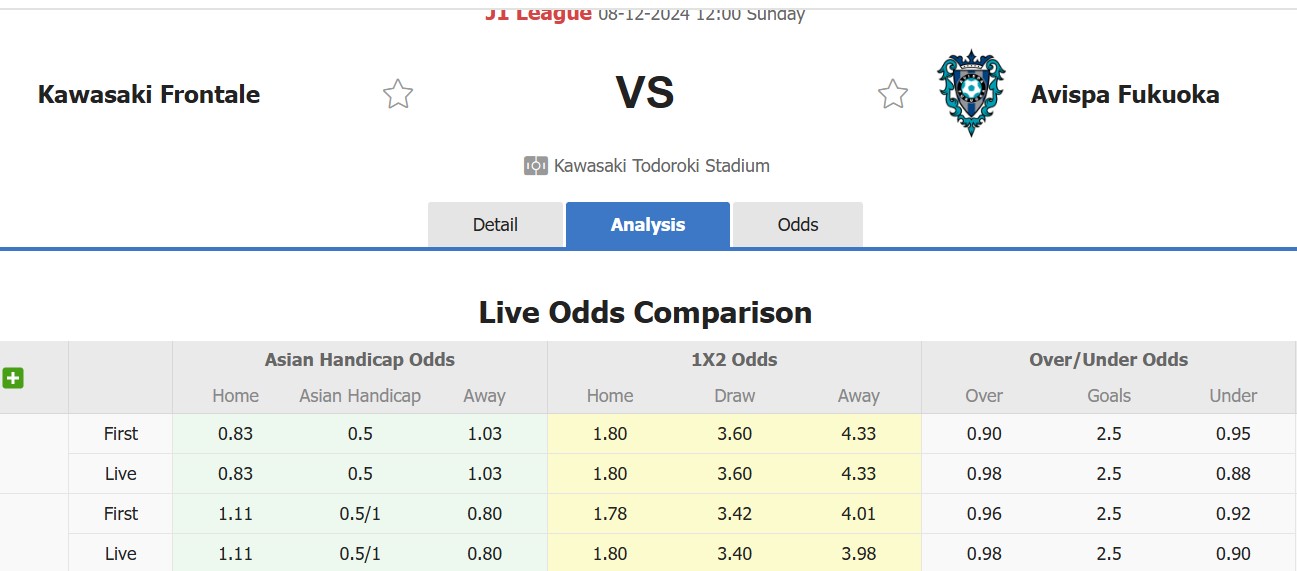Select home 1X2 odds 1.78 cell
Image resolution: width=1297 pixels, height=571 pixels.
(610, 514)
